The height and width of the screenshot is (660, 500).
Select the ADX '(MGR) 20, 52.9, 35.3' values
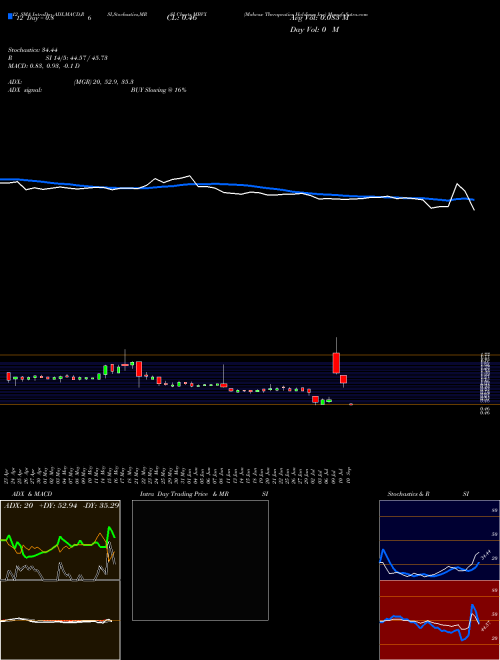click(x=104, y=82)
